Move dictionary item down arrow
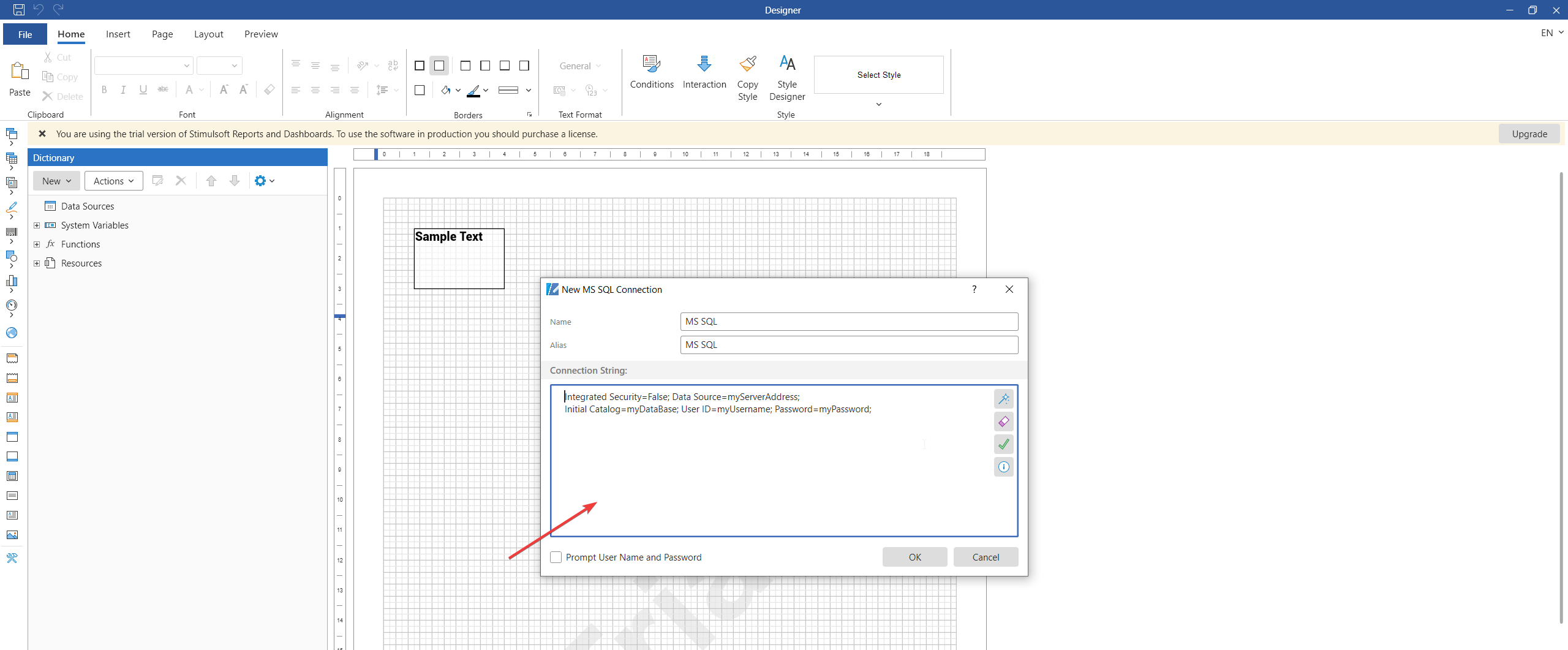The width and height of the screenshot is (1568, 650). [235, 181]
